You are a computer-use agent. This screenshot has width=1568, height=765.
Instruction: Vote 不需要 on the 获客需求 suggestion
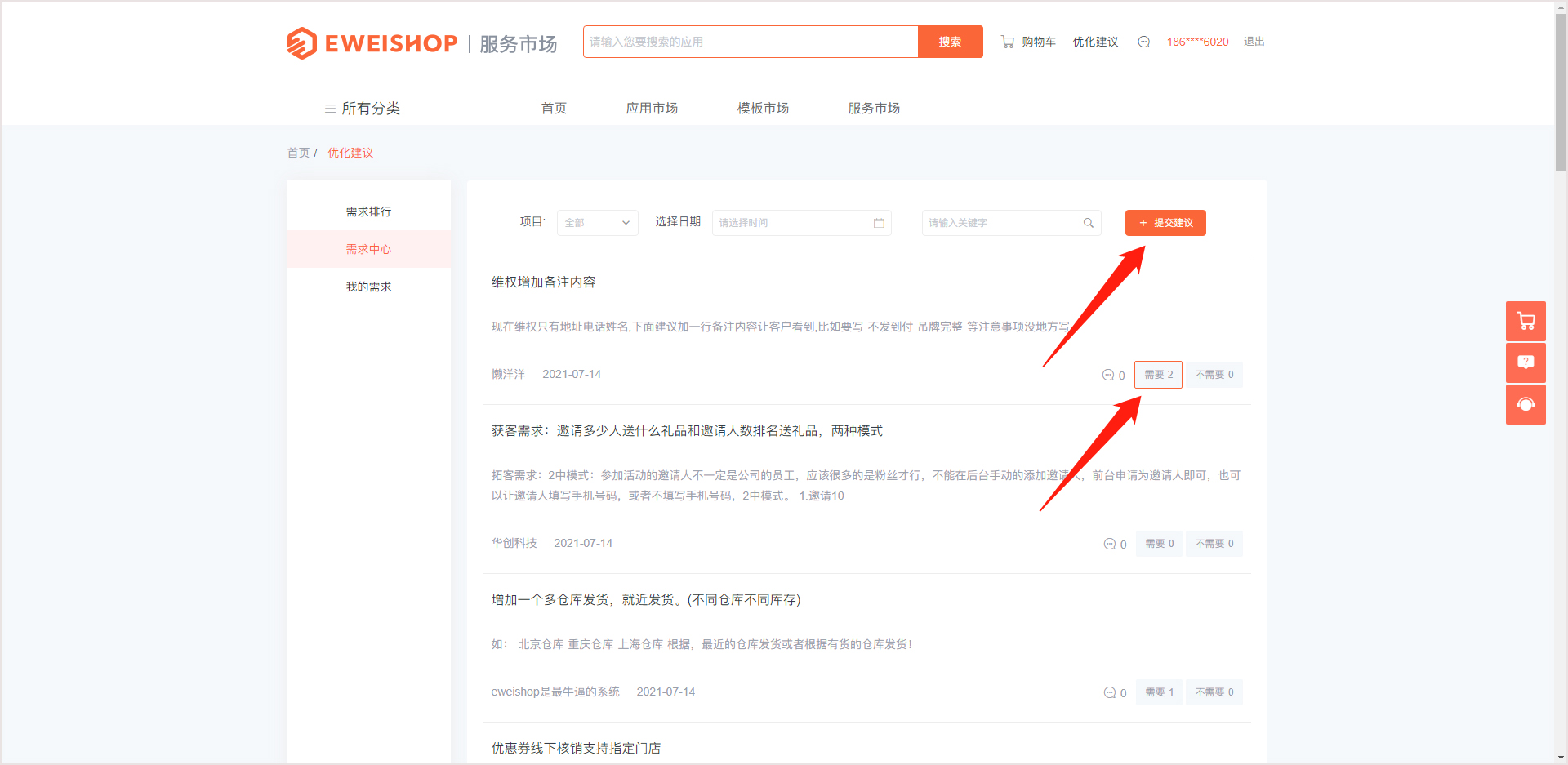(1214, 544)
